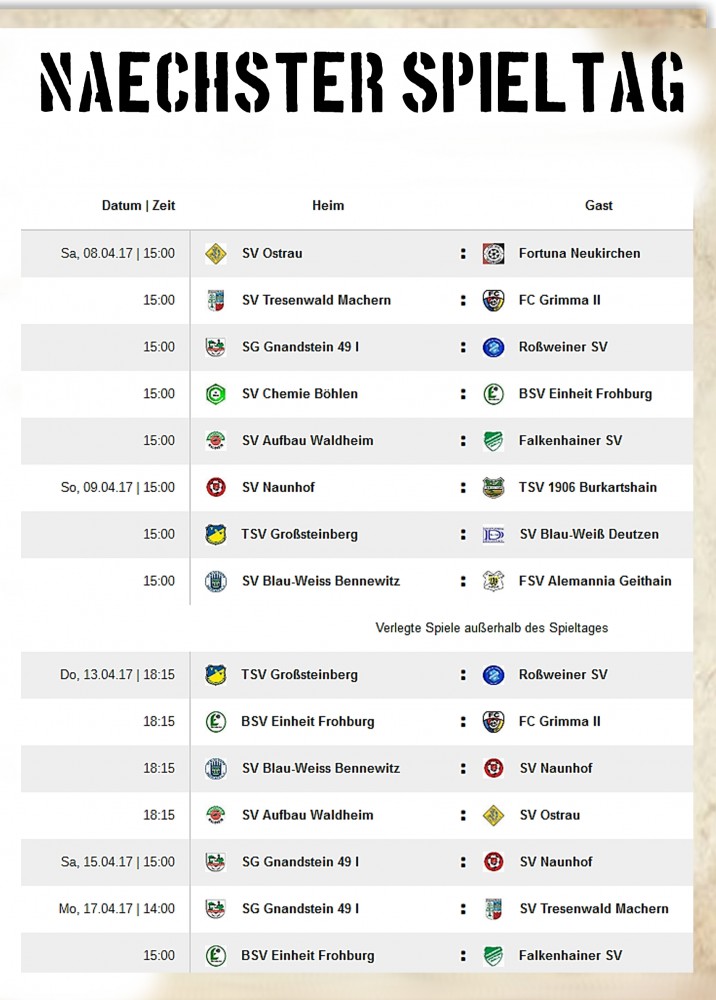The width and height of the screenshot is (716, 1000).
Task: Click the SV Naunhof logo on 09.04.17 row
Action: 216,488
